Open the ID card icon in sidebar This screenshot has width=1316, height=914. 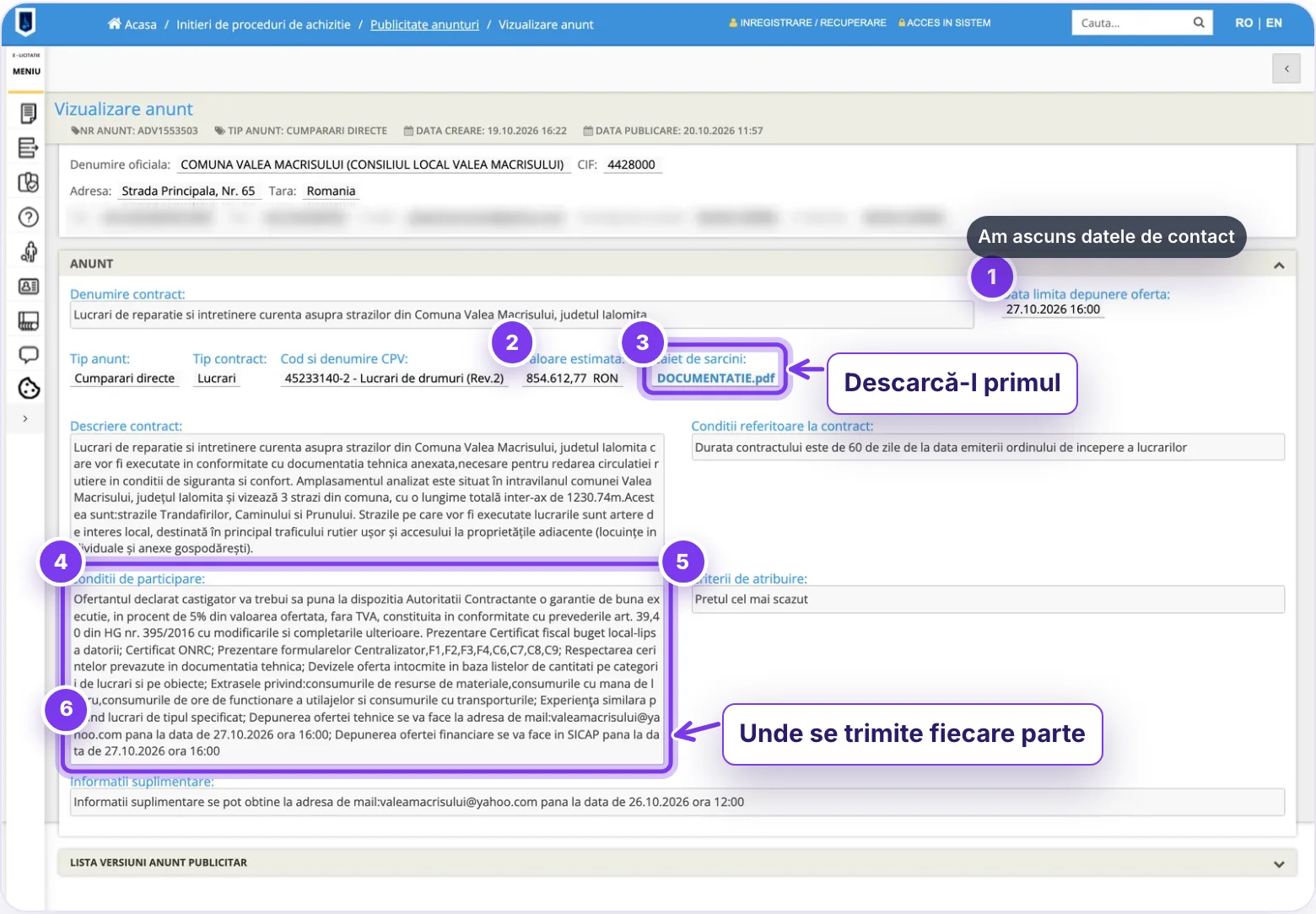coord(28,287)
